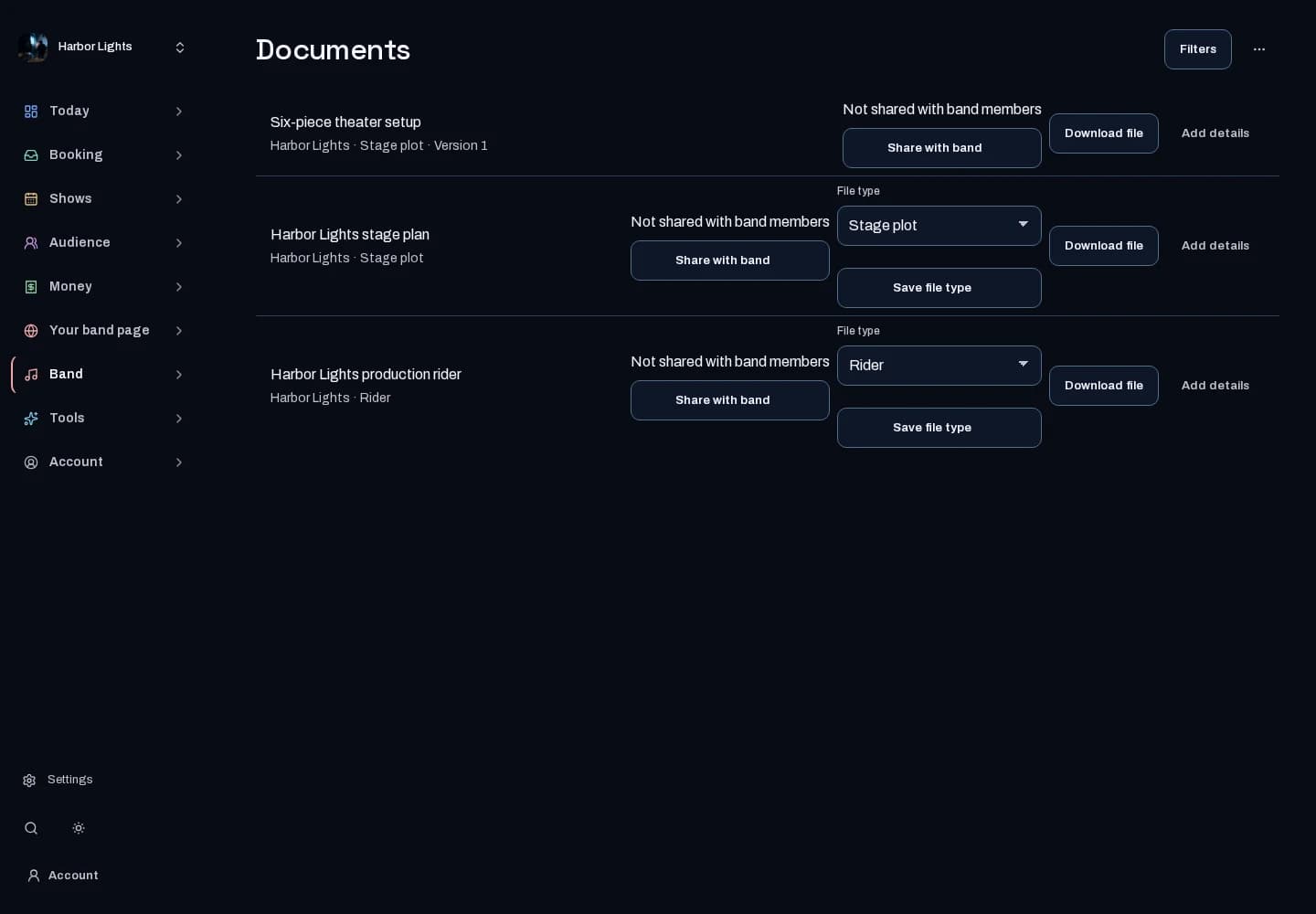1316x914 pixels.
Task: Expand the Your band page chevron
Action: 179,331
